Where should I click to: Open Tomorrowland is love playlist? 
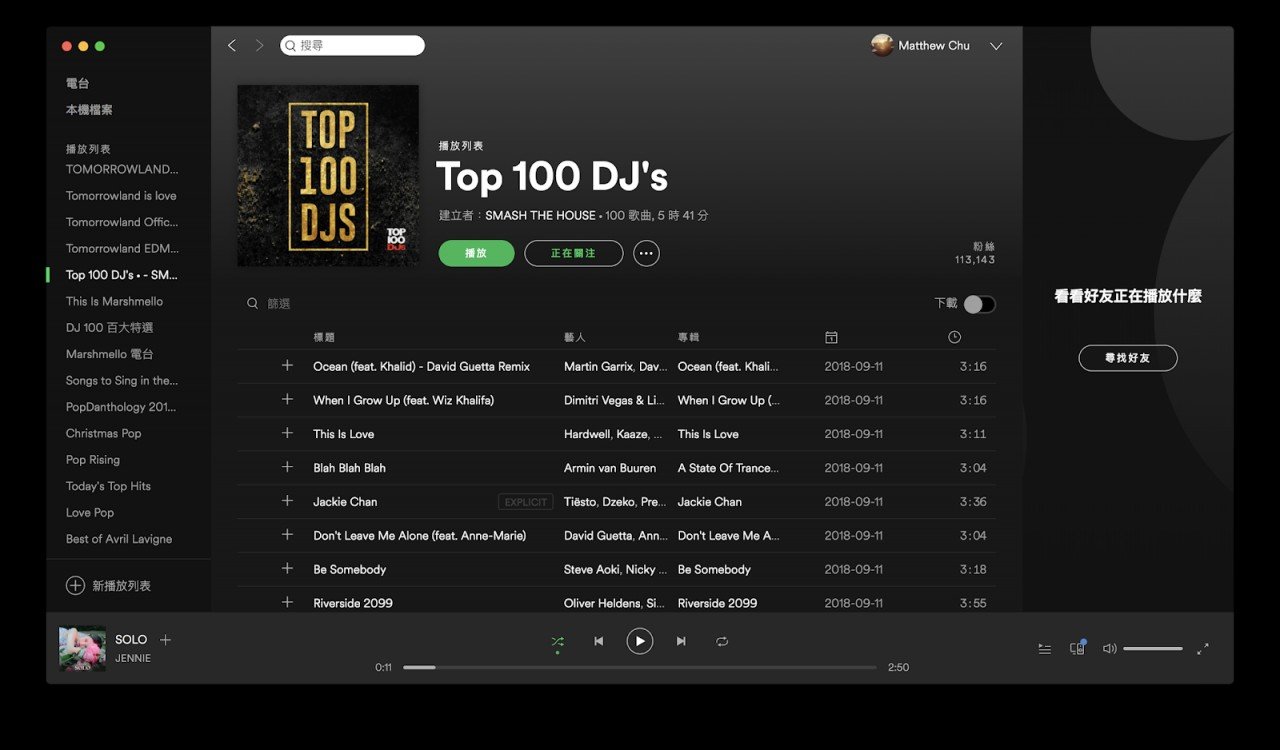[x=121, y=196]
